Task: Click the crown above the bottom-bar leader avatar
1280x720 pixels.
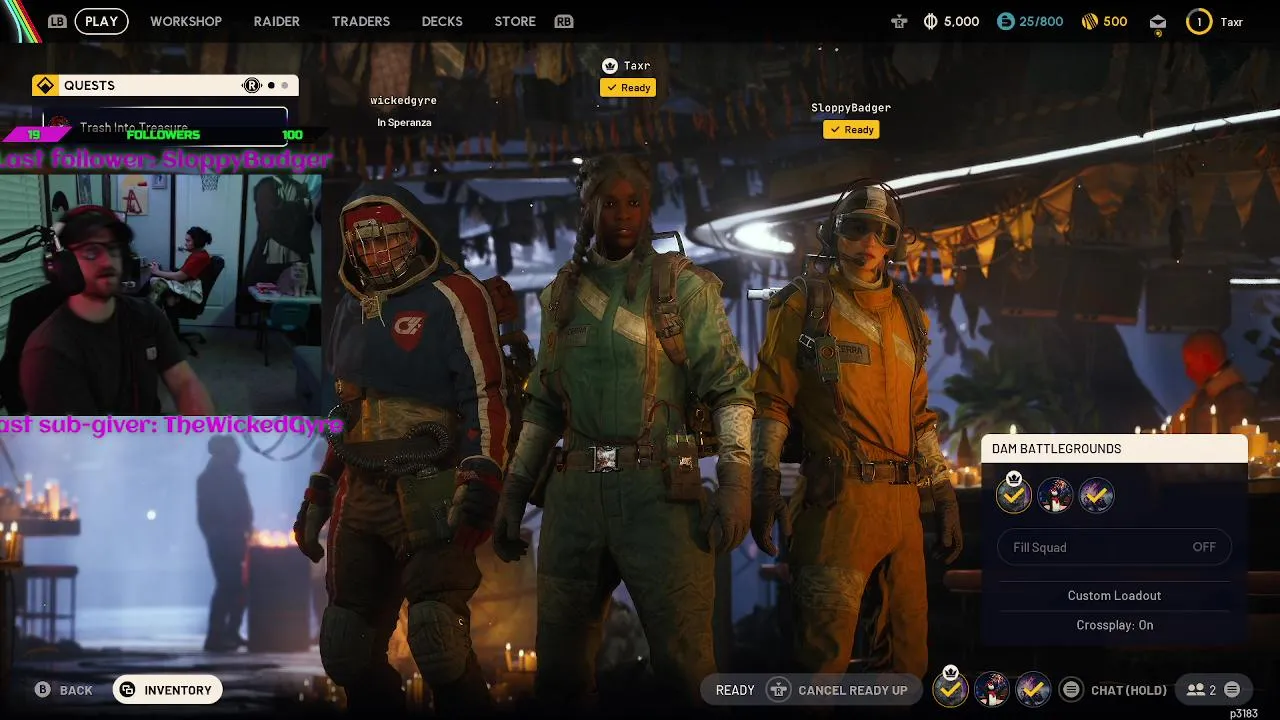Action: coord(950,671)
